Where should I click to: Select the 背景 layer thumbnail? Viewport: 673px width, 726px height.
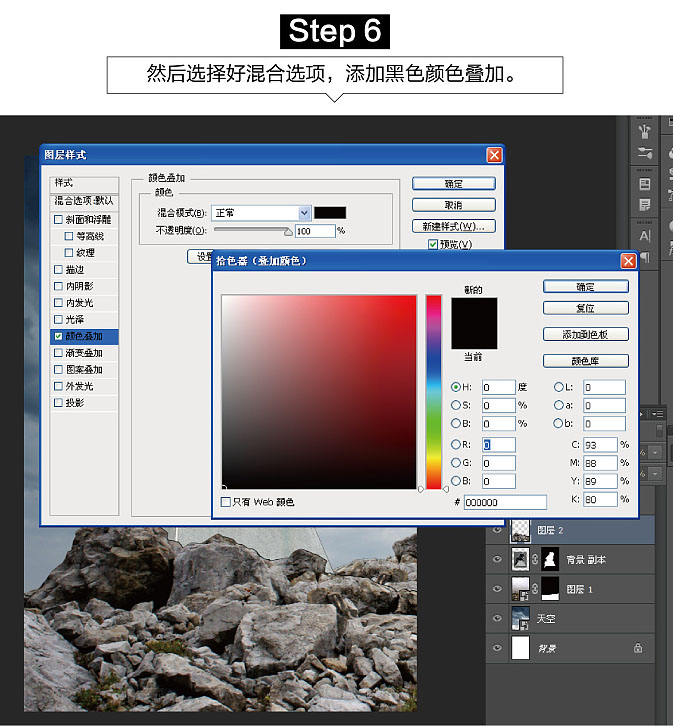click(x=520, y=648)
